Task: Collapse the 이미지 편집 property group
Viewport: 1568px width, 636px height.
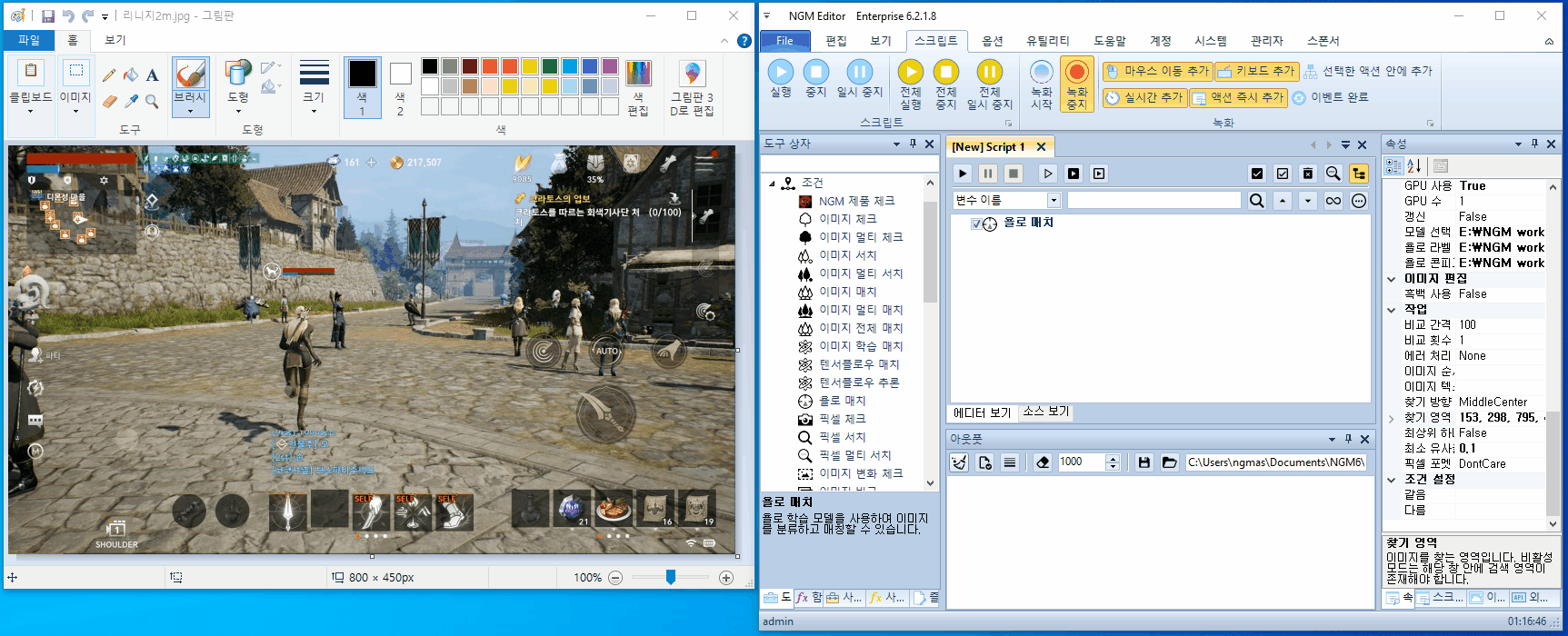Action: click(x=1392, y=279)
